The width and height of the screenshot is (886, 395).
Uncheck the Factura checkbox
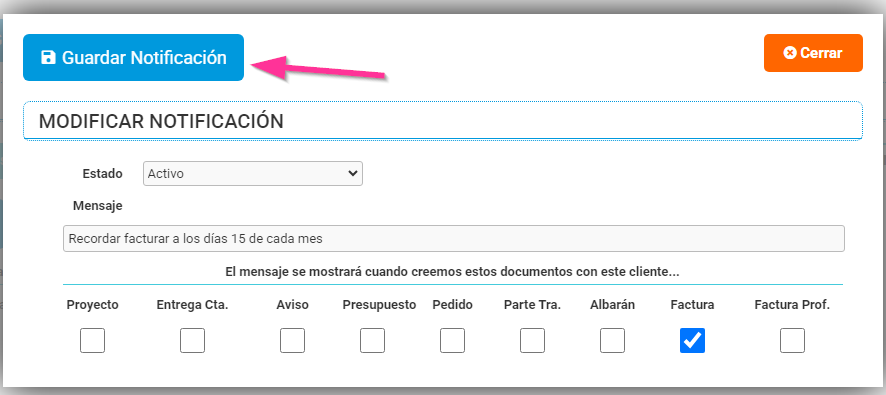click(692, 341)
